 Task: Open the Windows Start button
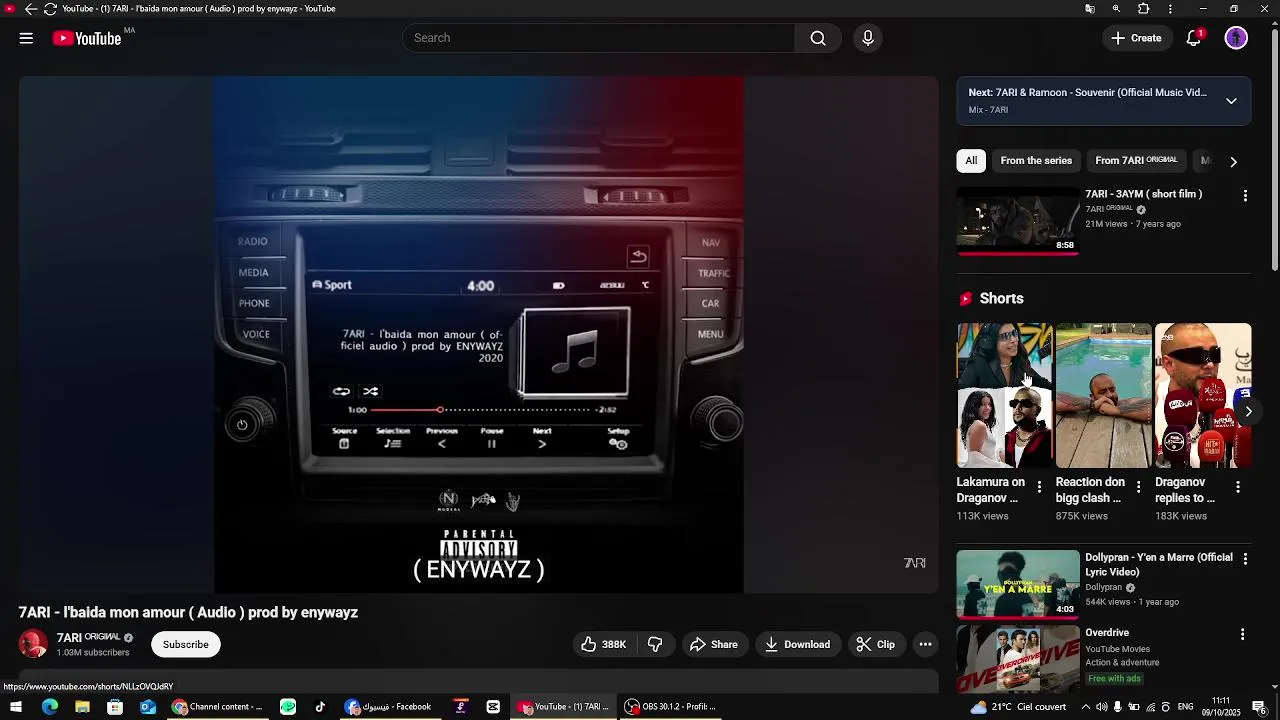click(16, 707)
